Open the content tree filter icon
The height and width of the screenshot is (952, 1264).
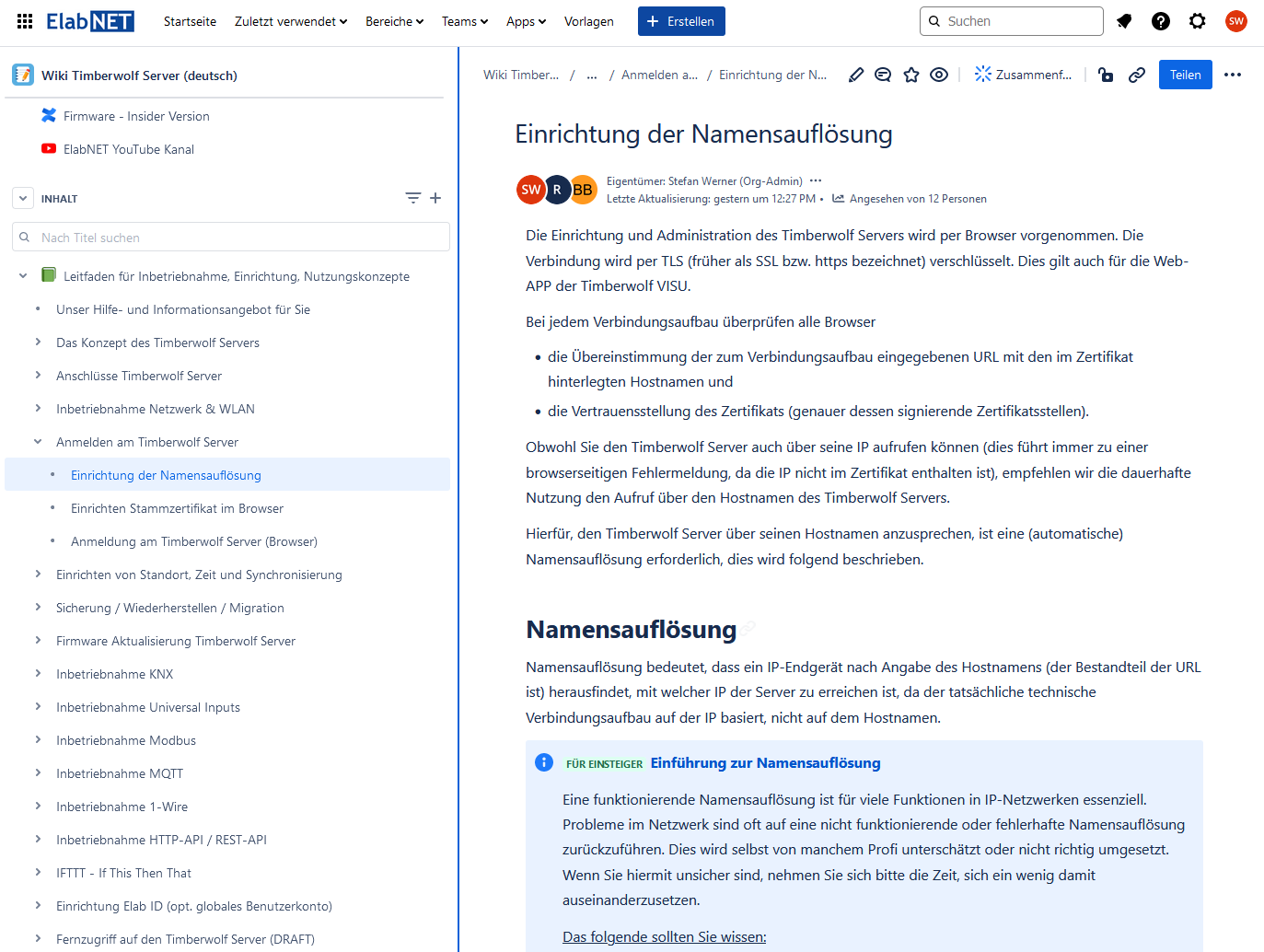pyautogui.click(x=413, y=198)
